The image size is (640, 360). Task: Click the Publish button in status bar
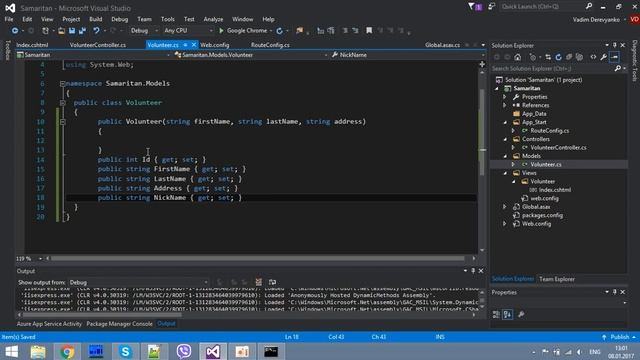pos(620,337)
